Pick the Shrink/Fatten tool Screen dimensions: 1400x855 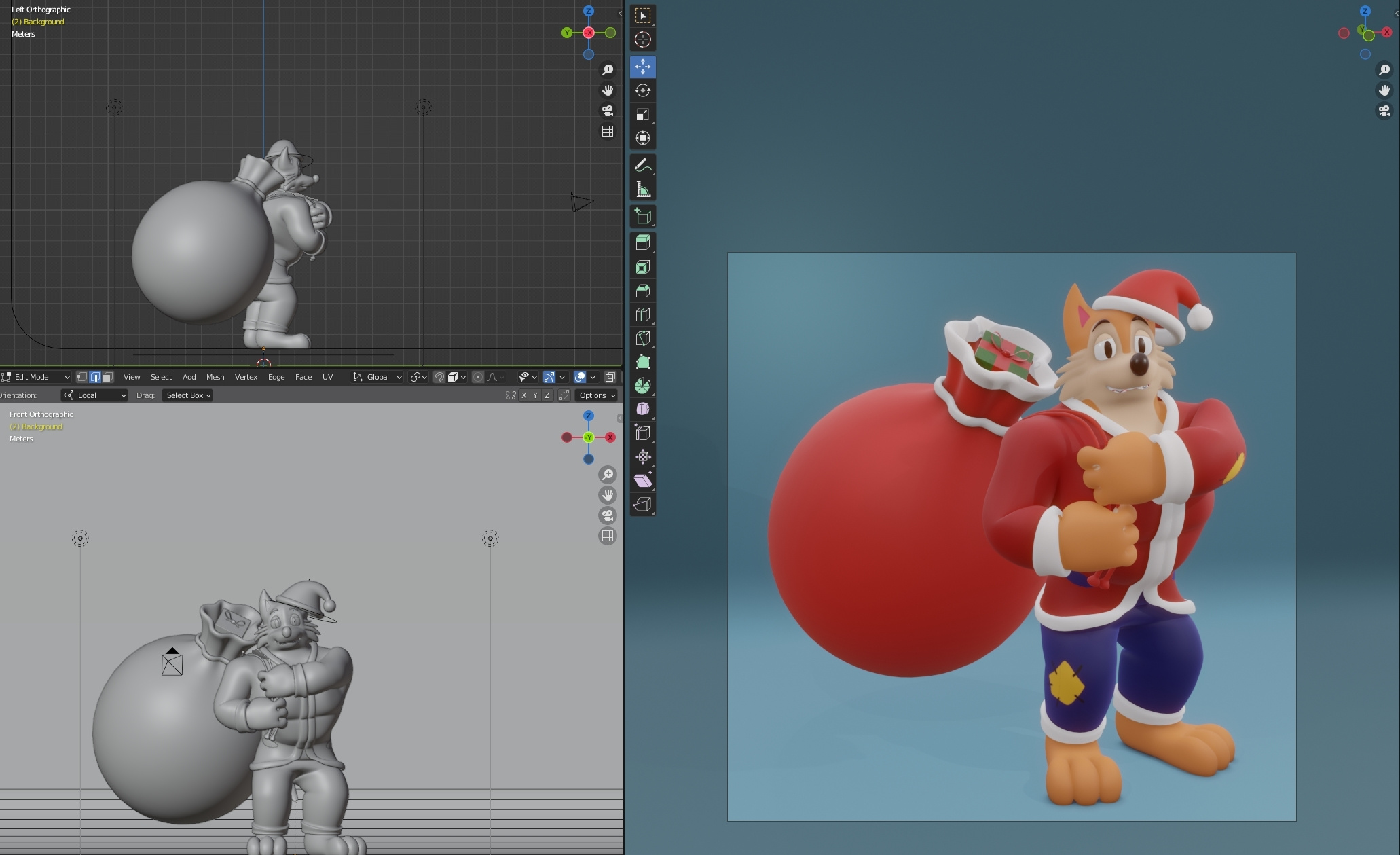pyautogui.click(x=642, y=456)
